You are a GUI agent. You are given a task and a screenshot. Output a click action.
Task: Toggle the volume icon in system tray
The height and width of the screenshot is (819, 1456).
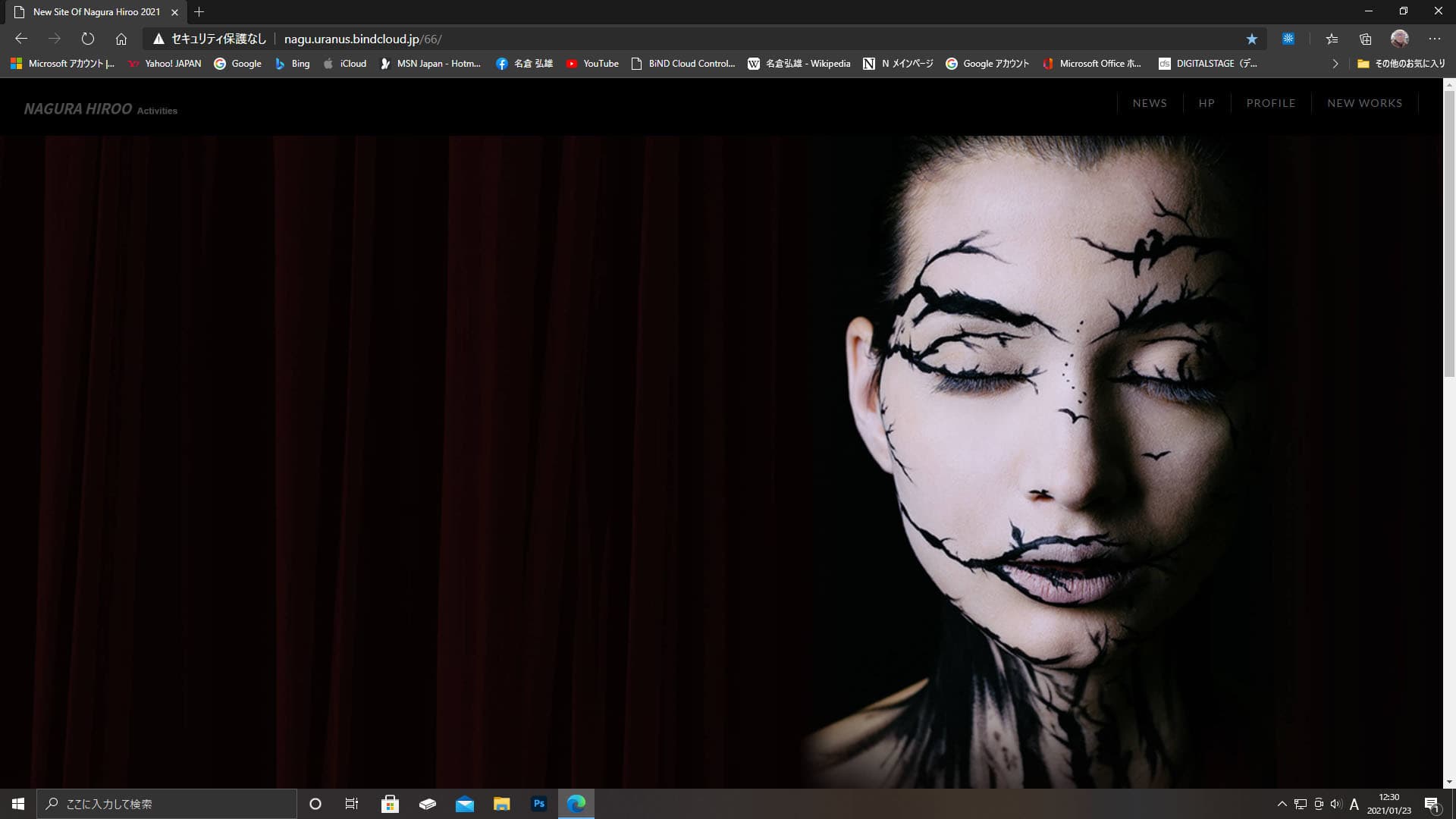[x=1335, y=804]
